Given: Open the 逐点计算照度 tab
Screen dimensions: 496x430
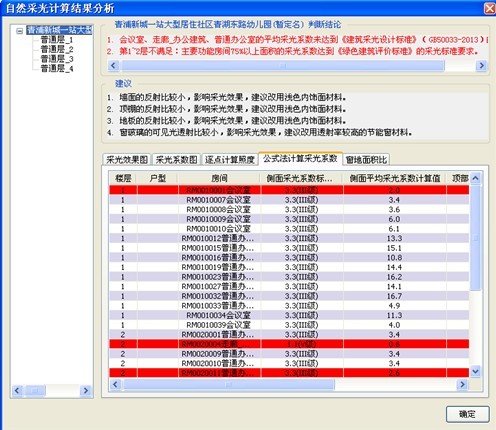Looking at the screenshot, I should pyautogui.click(x=230, y=160).
